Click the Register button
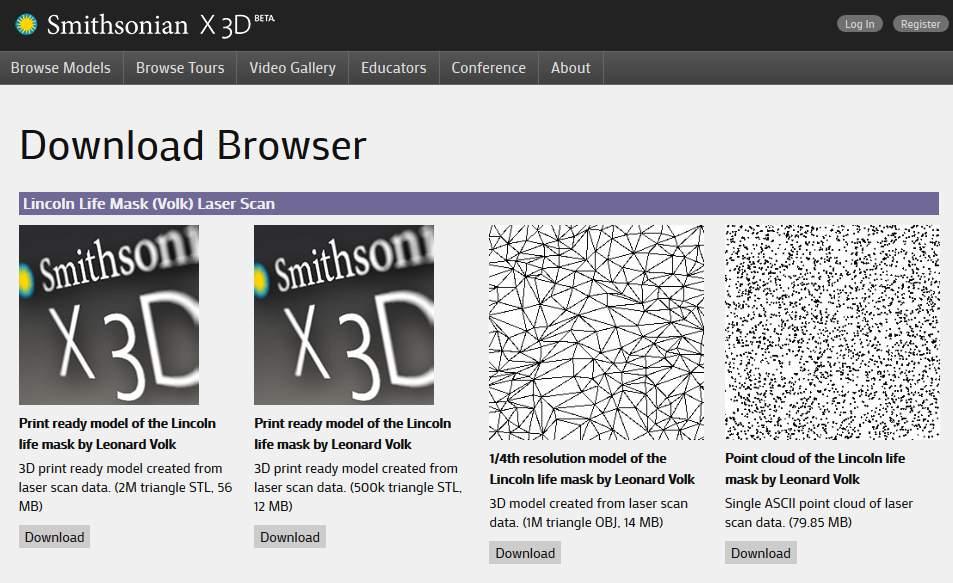 pyautogui.click(x=920, y=24)
